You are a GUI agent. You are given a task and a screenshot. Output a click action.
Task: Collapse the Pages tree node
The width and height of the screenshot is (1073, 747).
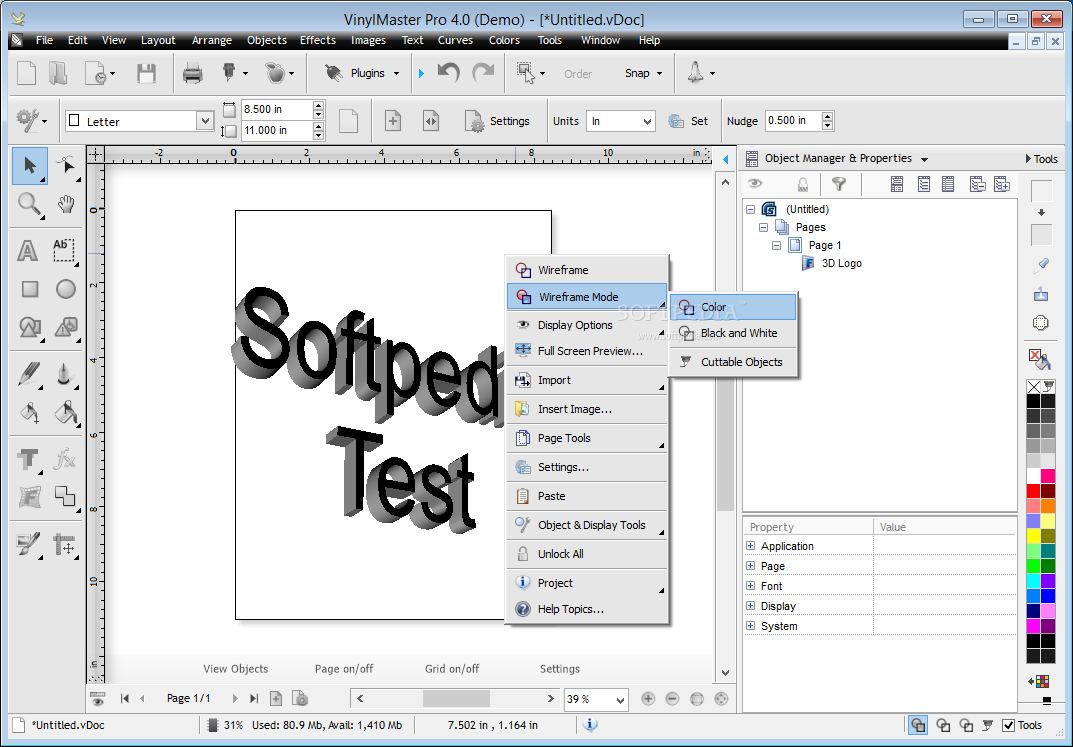click(764, 227)
